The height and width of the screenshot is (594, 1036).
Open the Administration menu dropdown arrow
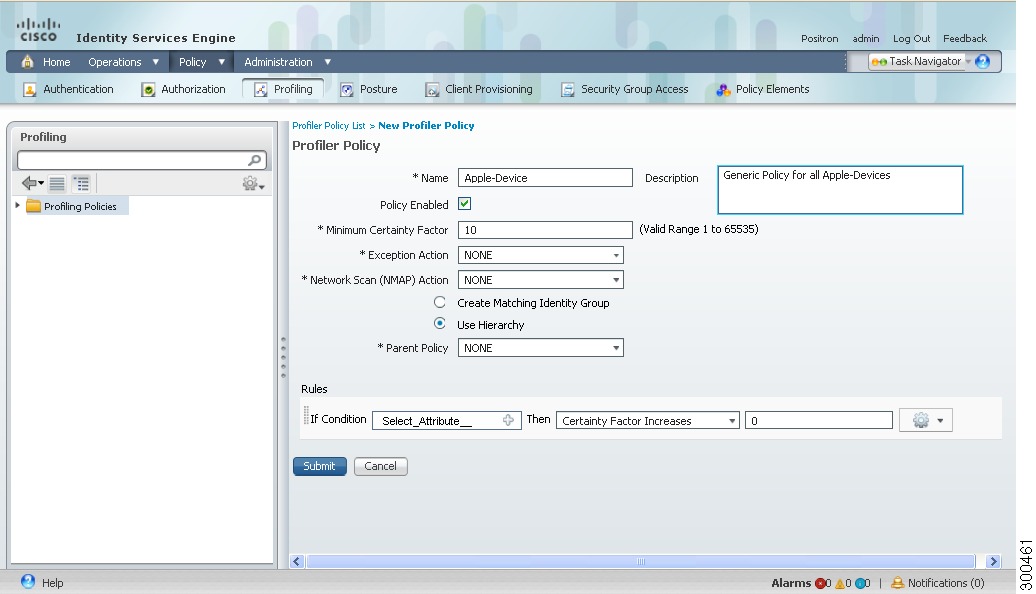pyautogui.click(x=328, y=61)
